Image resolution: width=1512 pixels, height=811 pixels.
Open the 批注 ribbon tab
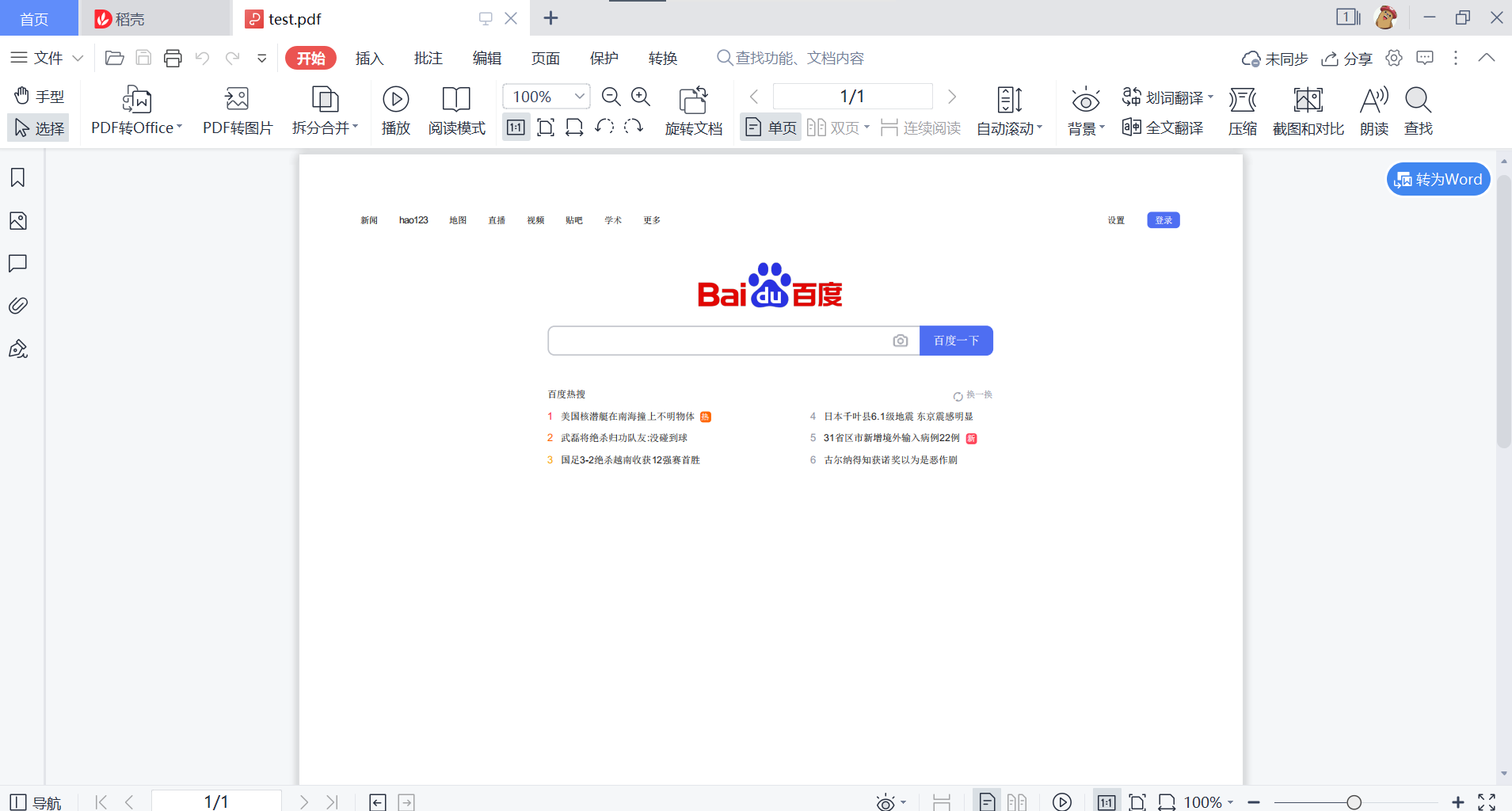pyautogui.click(x=428, y=58)
